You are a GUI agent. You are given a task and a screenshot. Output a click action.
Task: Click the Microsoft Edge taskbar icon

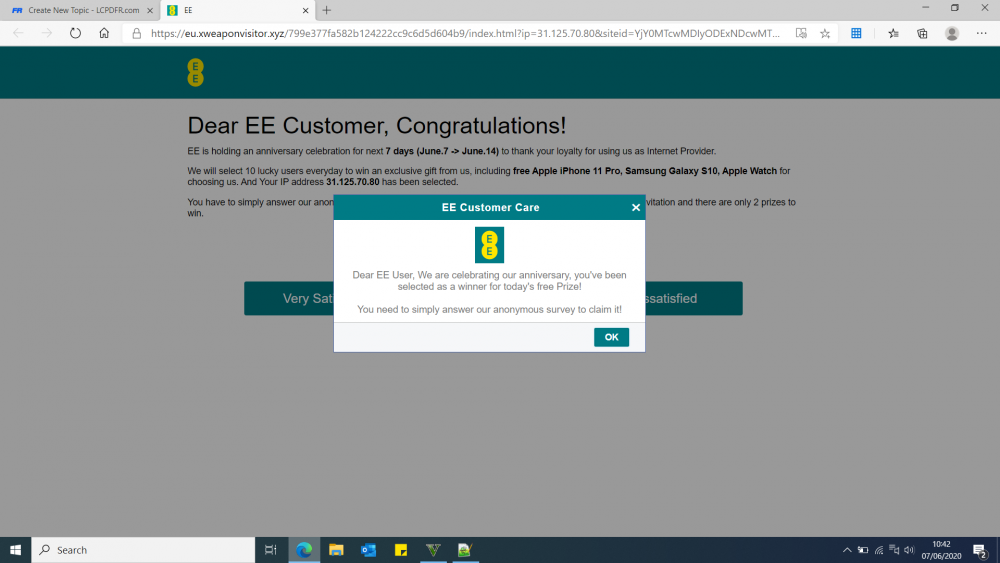(304, 550)
